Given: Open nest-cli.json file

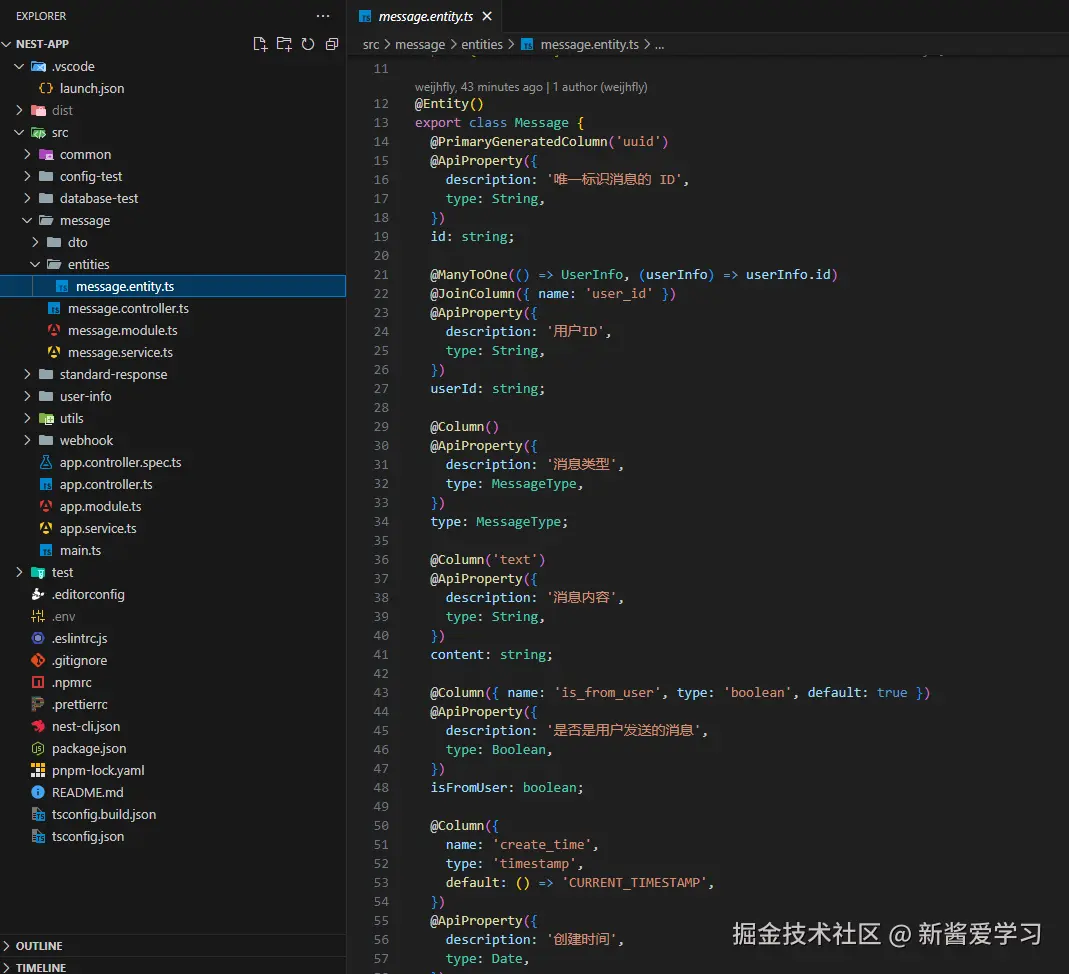Looking at the screenshot, I should 86,727.
